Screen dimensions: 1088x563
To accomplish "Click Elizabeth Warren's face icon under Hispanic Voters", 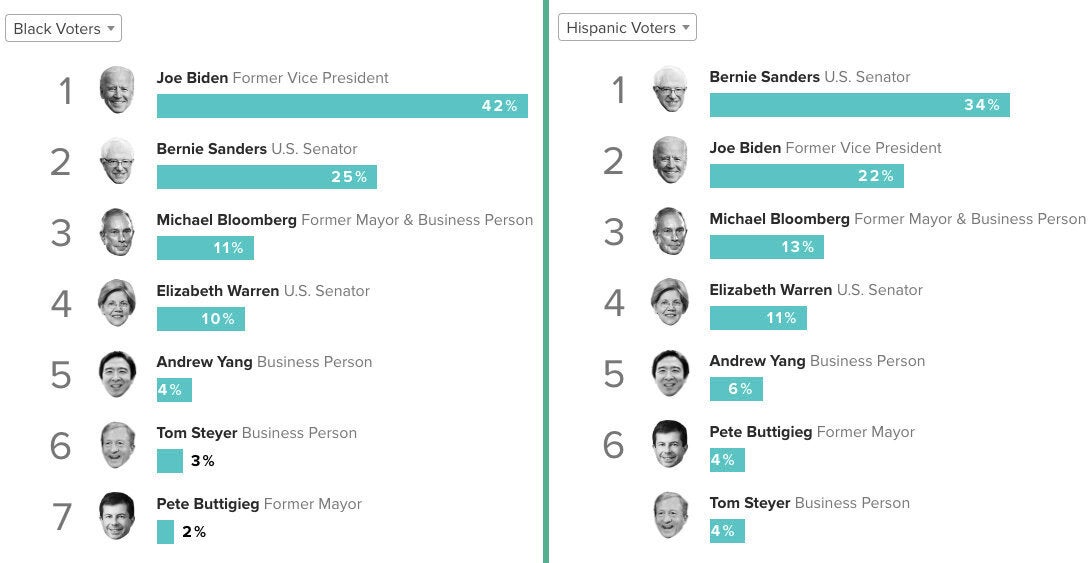I will coord(670,302).
